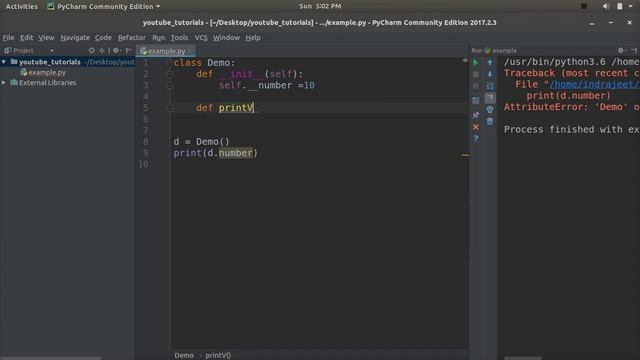Hide the Run tool window
The height and width of the screenshot is (360, 640).
click(x=634, y=51)
